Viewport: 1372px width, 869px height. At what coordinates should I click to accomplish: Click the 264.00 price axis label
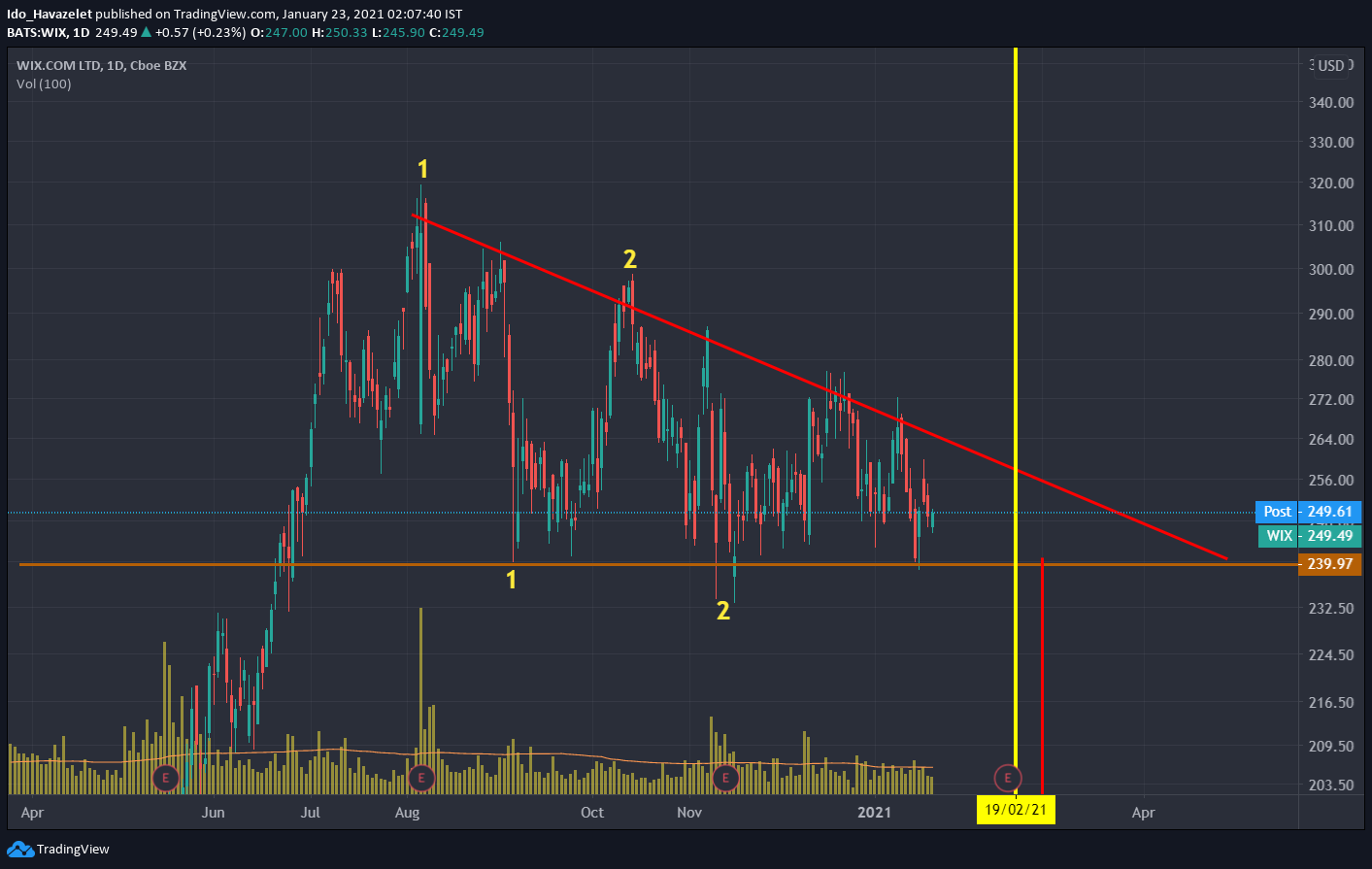(x=1331, y=439)
